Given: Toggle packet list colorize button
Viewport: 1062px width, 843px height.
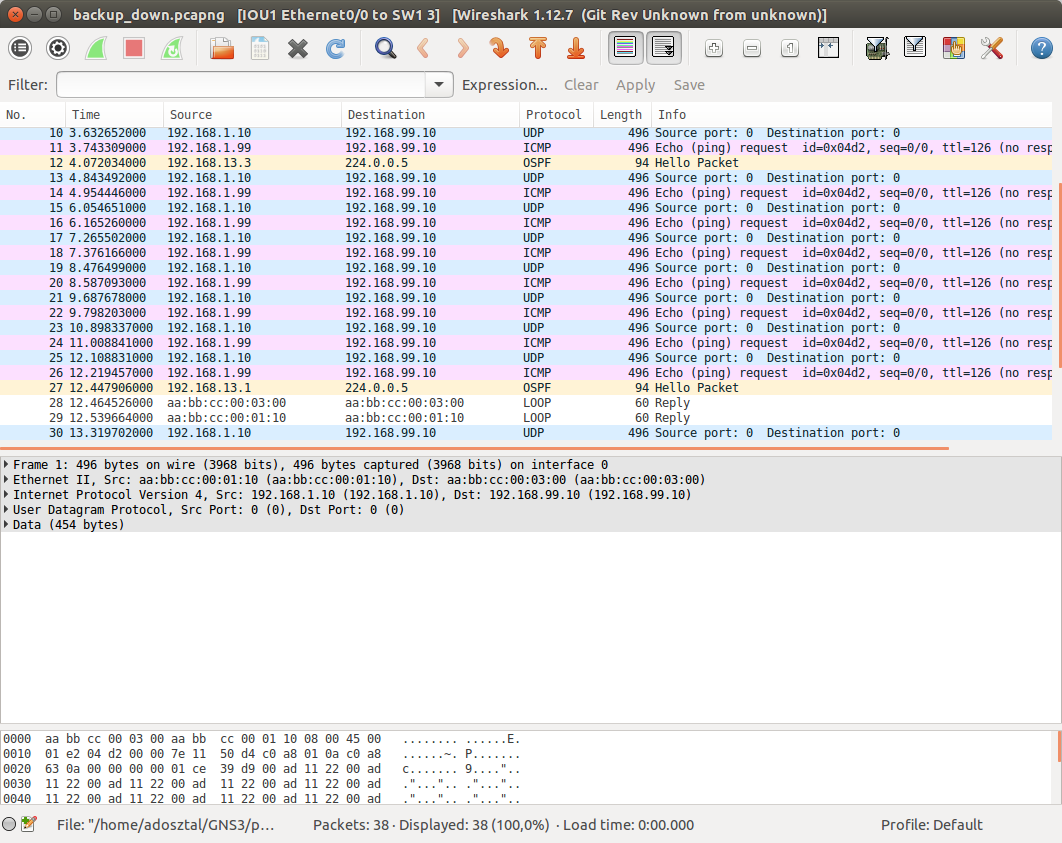Looking at the screenshot, I should tap(626, 48).
